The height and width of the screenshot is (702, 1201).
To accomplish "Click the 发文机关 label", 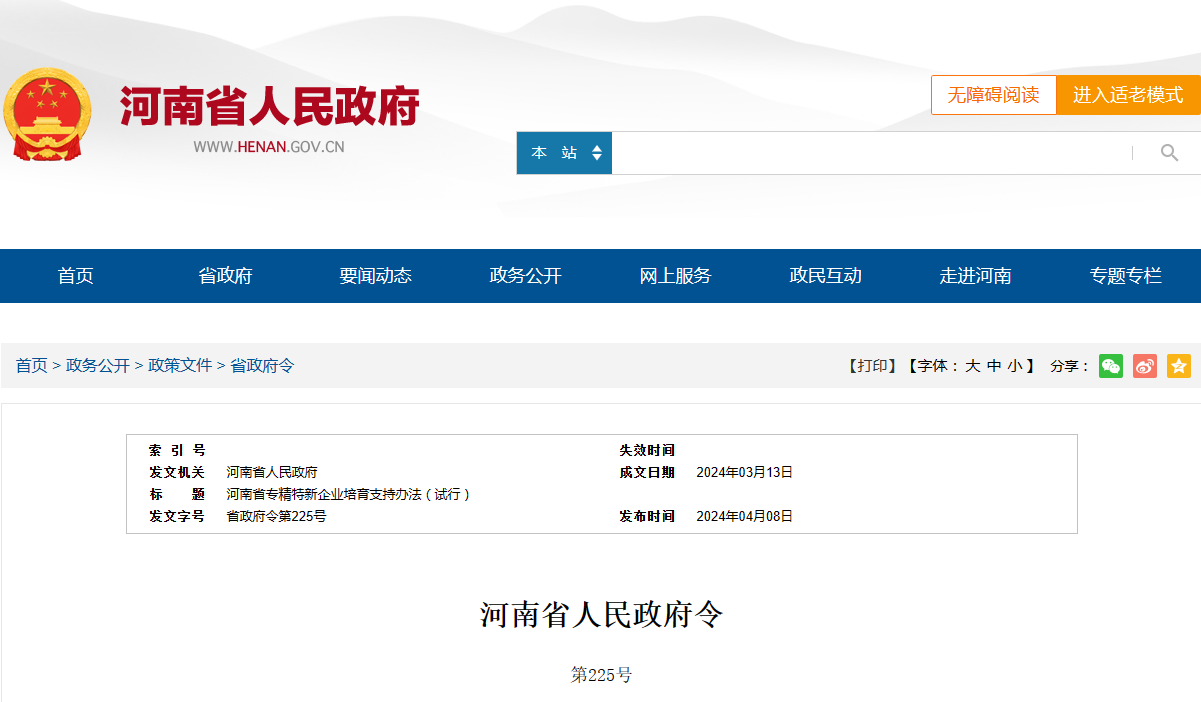I will click(x=177, y=472).
